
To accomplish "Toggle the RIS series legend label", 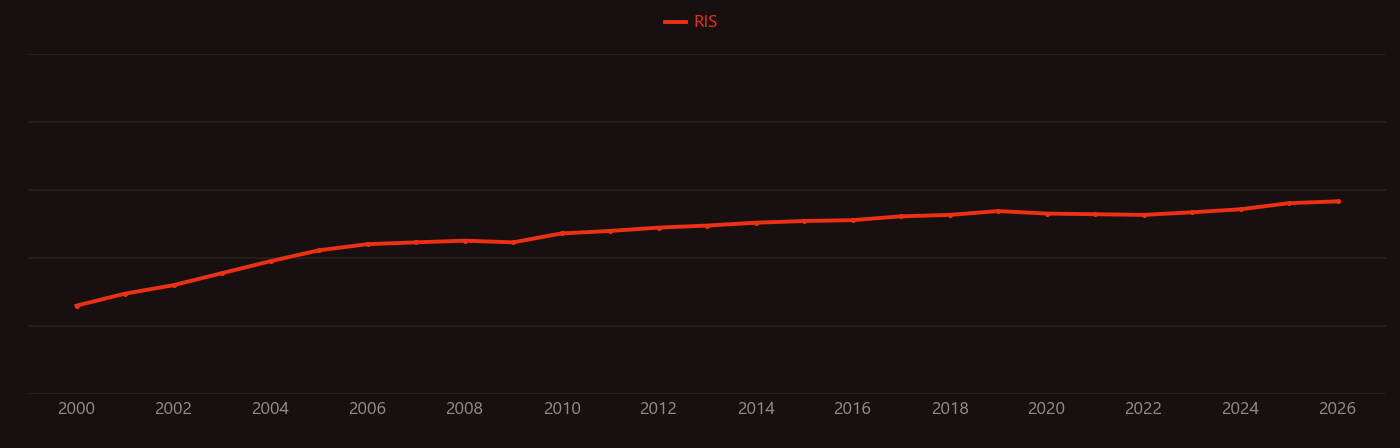I will 705,22.
